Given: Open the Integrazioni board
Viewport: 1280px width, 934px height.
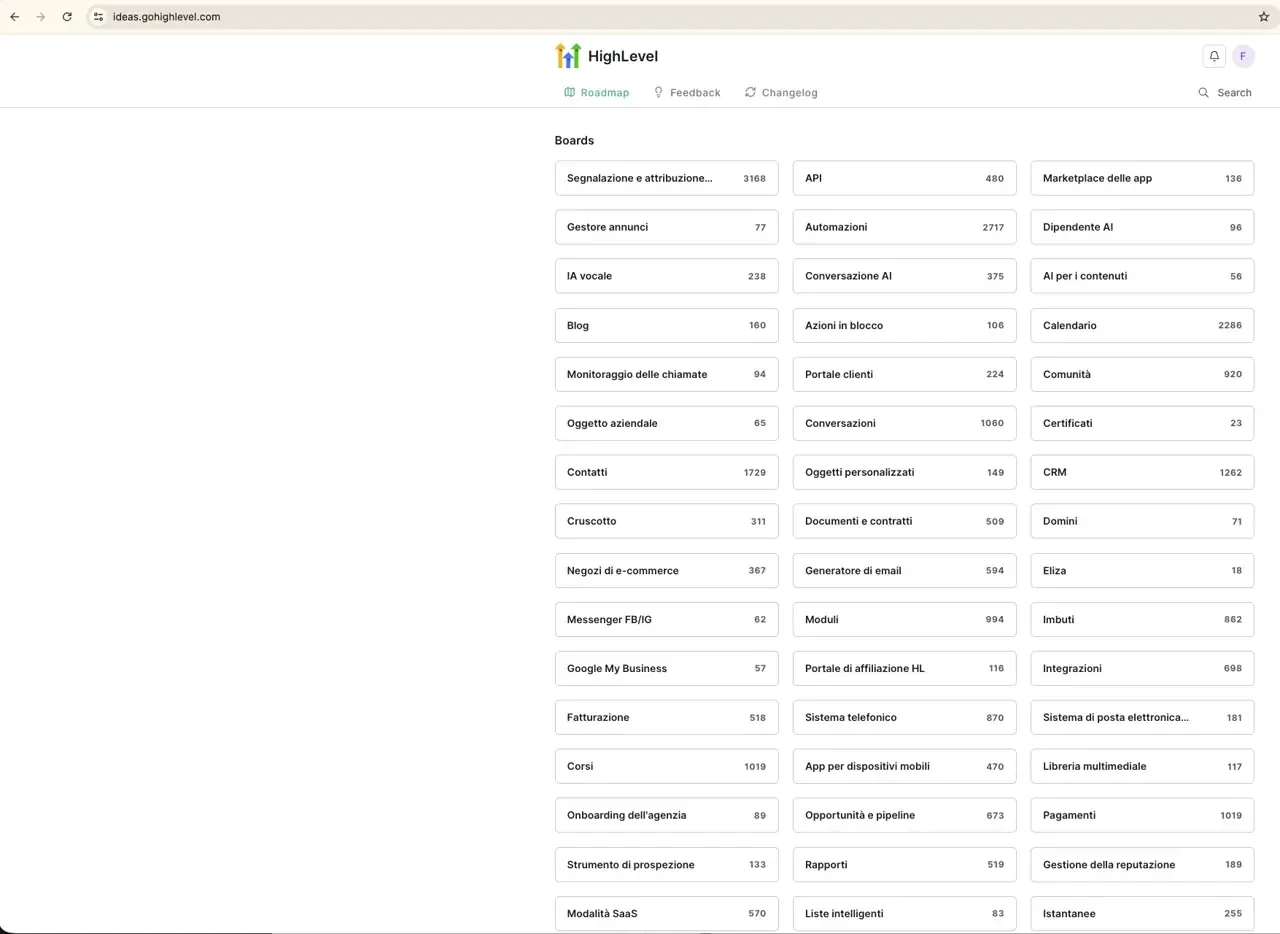Looking at the screenshot, I should (x=1142, y=668).
